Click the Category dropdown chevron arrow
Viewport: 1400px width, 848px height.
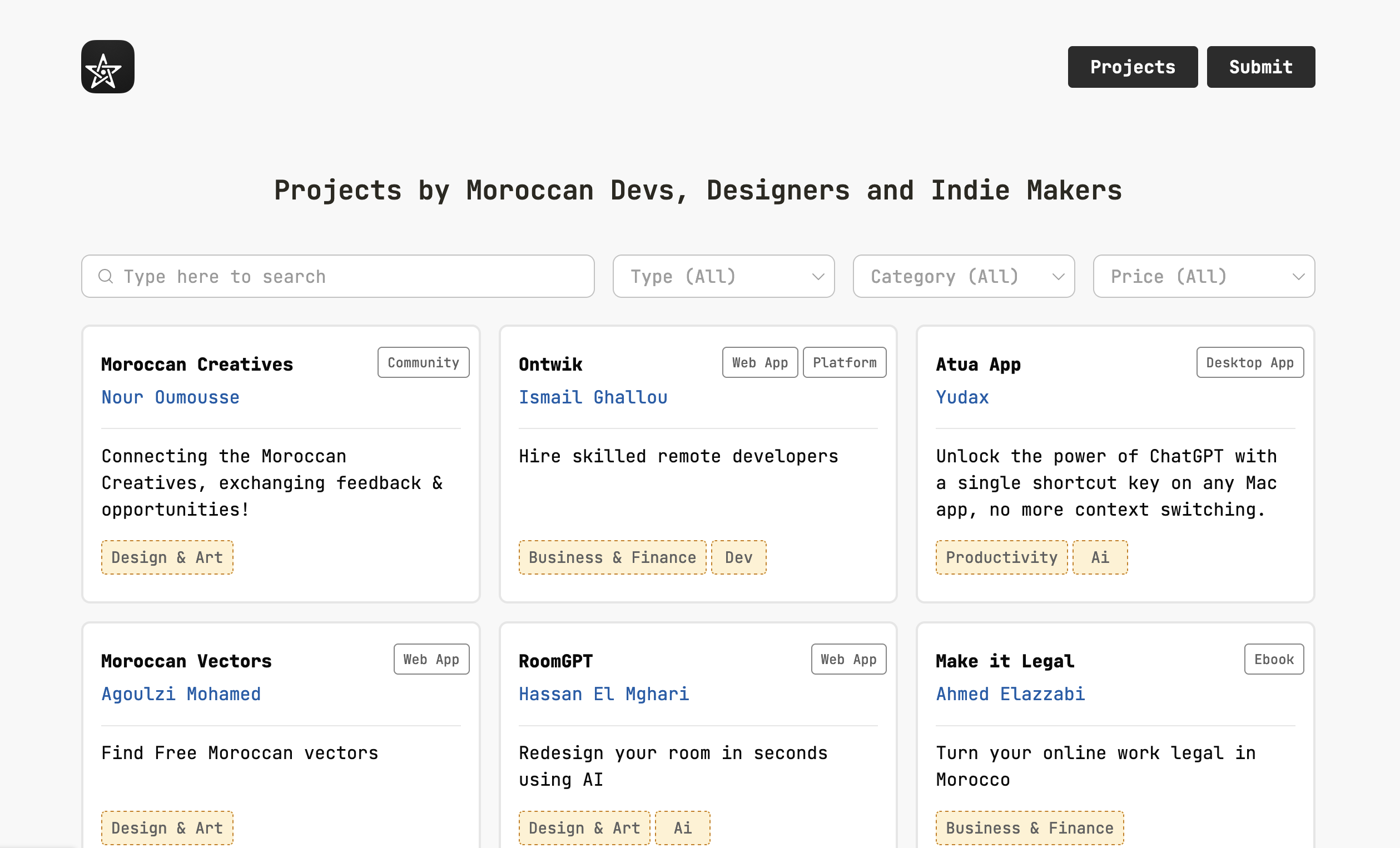[x=1059, y=277]
